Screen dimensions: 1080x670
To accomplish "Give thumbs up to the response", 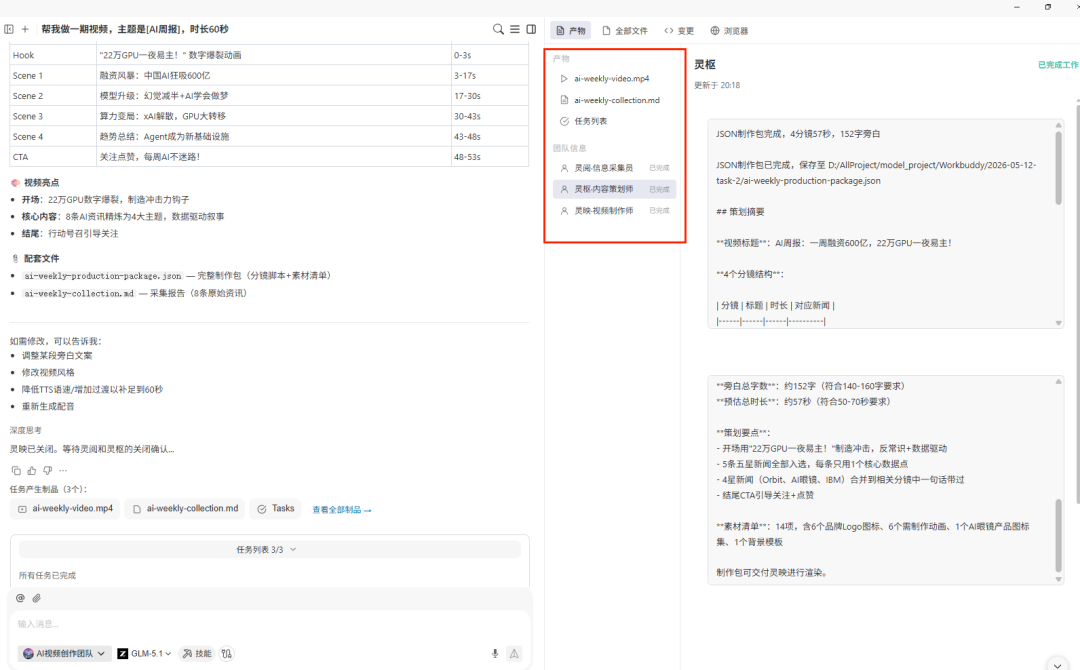I will point(32,470).
